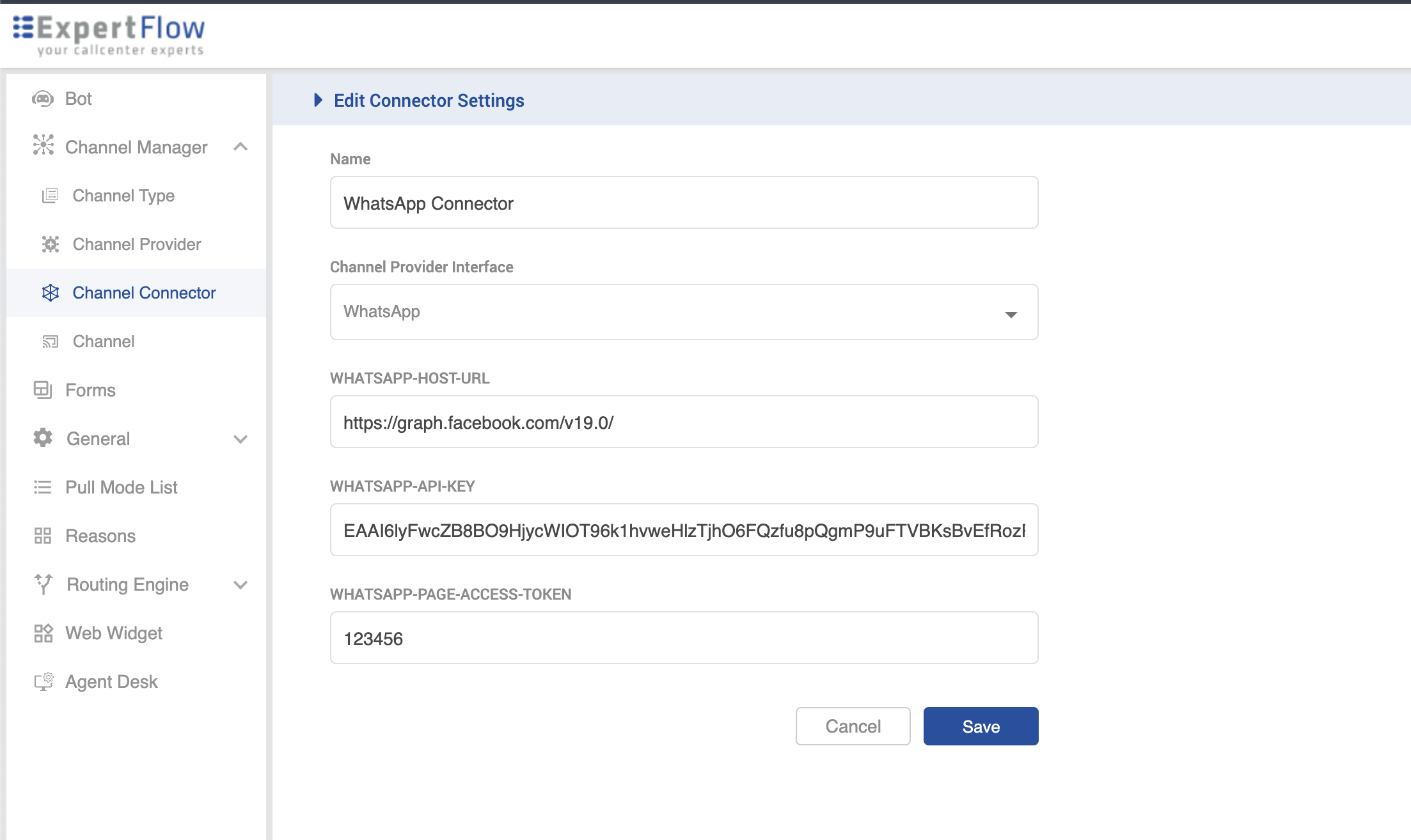Focus the WHATSAPP-PAGE-ACCESS-TOKEN input field
Viewport: 1411px width, 840px height.
click(x=684, y=638)
